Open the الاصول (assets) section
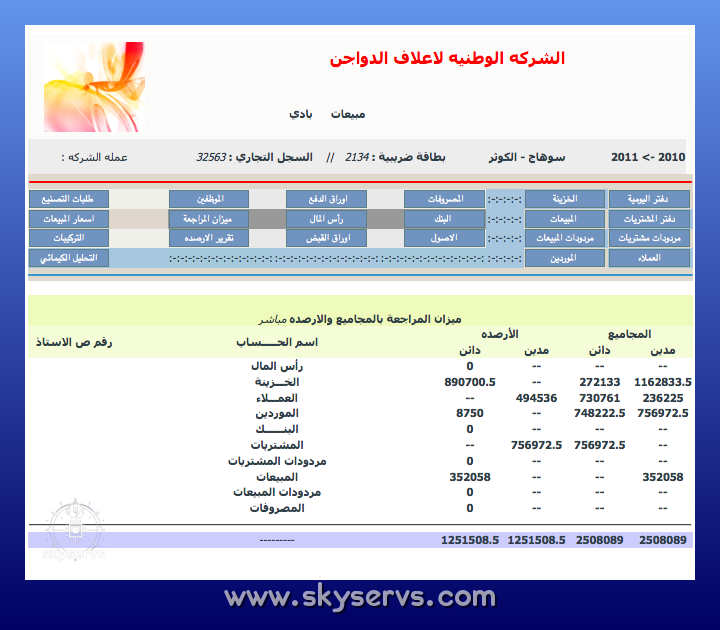The height and width of the screenshot is (630, 720). coord(444,238)
